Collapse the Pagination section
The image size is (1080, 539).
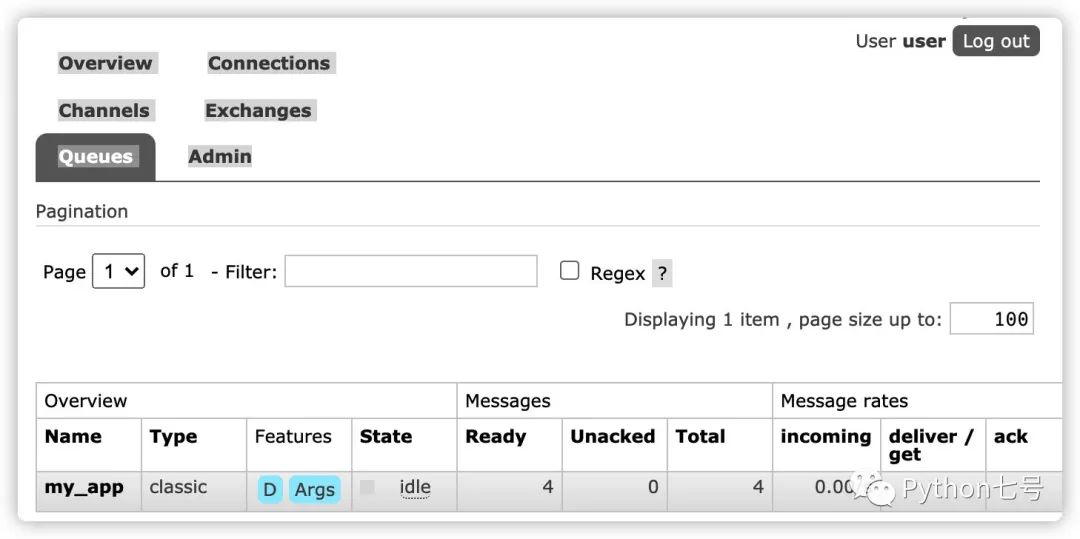tap(82, 211)
